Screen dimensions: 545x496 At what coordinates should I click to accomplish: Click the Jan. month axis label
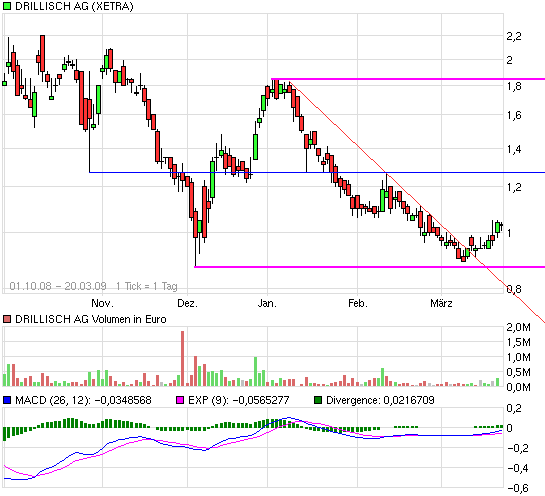tap(267, 303)
